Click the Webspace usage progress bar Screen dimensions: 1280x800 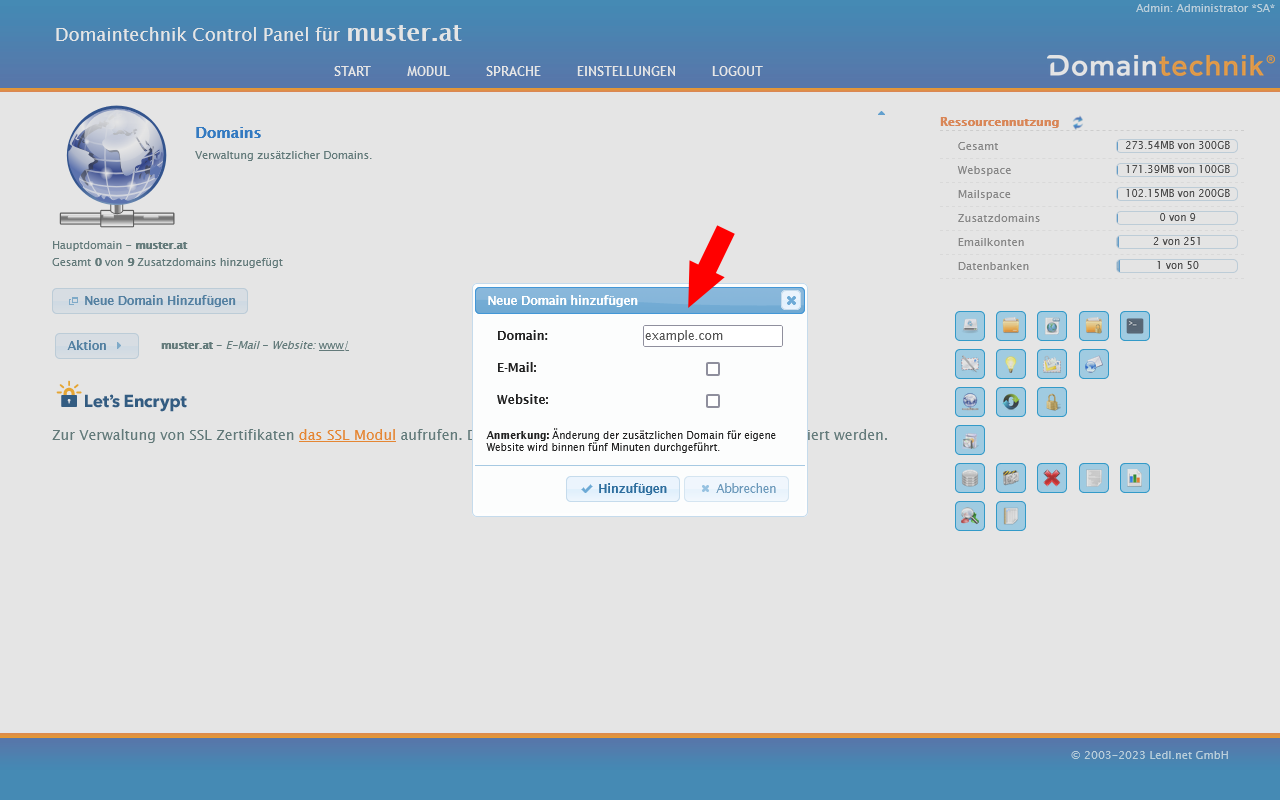[x=1177, y=170]
